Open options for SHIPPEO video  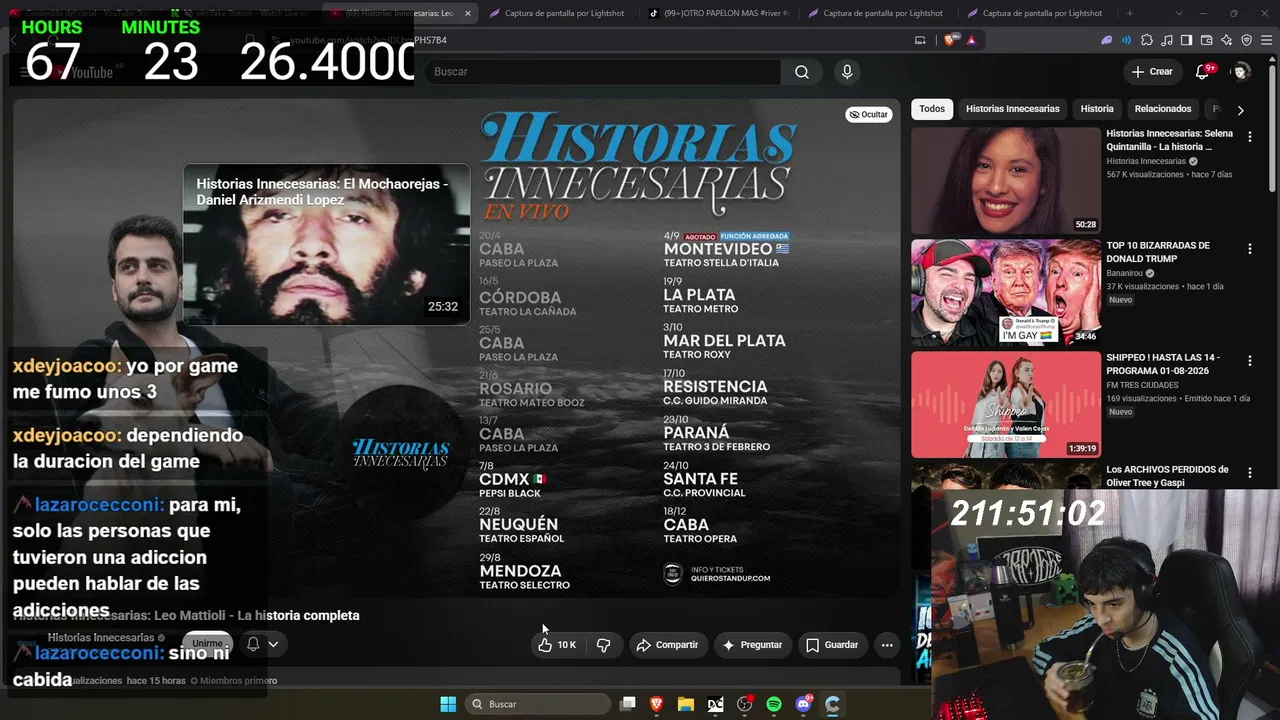(x=1249, y=361)
